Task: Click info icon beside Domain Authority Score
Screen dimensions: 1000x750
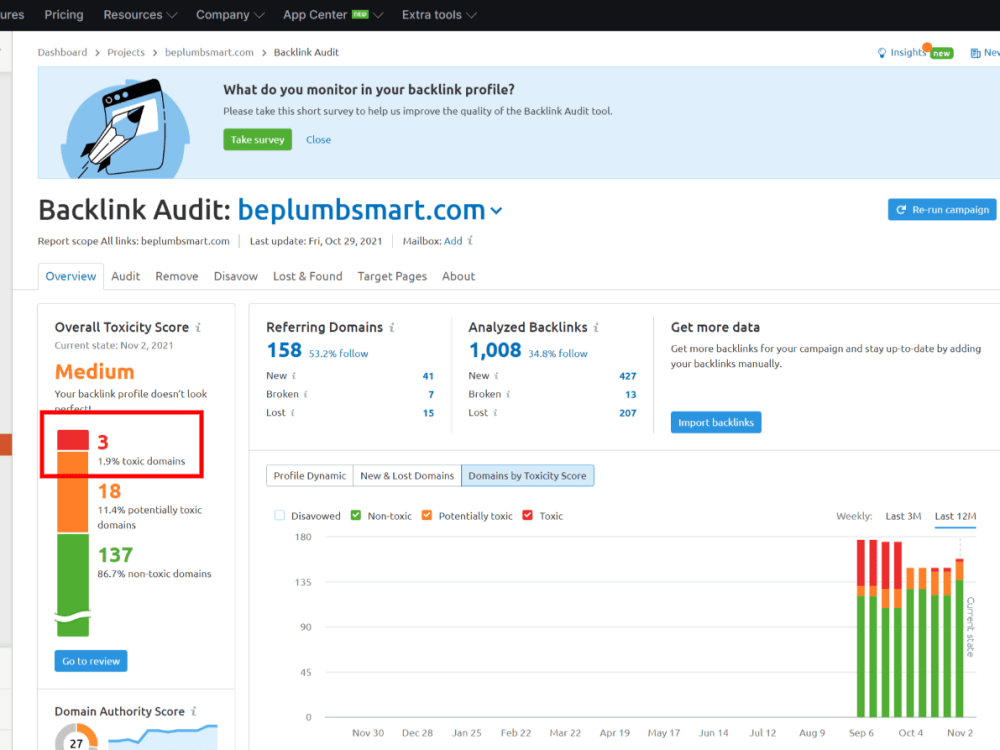Action: pyautogui.click(x=194, y=711)
